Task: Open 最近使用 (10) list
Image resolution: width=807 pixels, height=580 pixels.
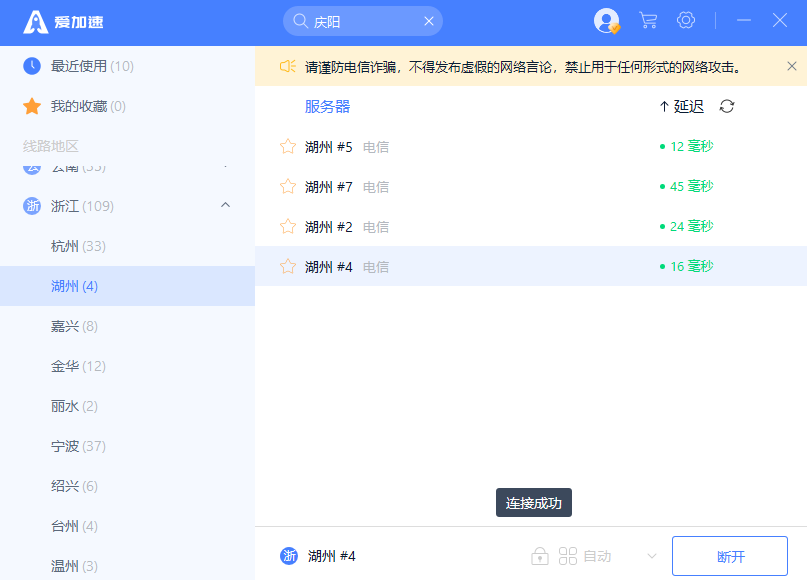Action: pos(127,66)
